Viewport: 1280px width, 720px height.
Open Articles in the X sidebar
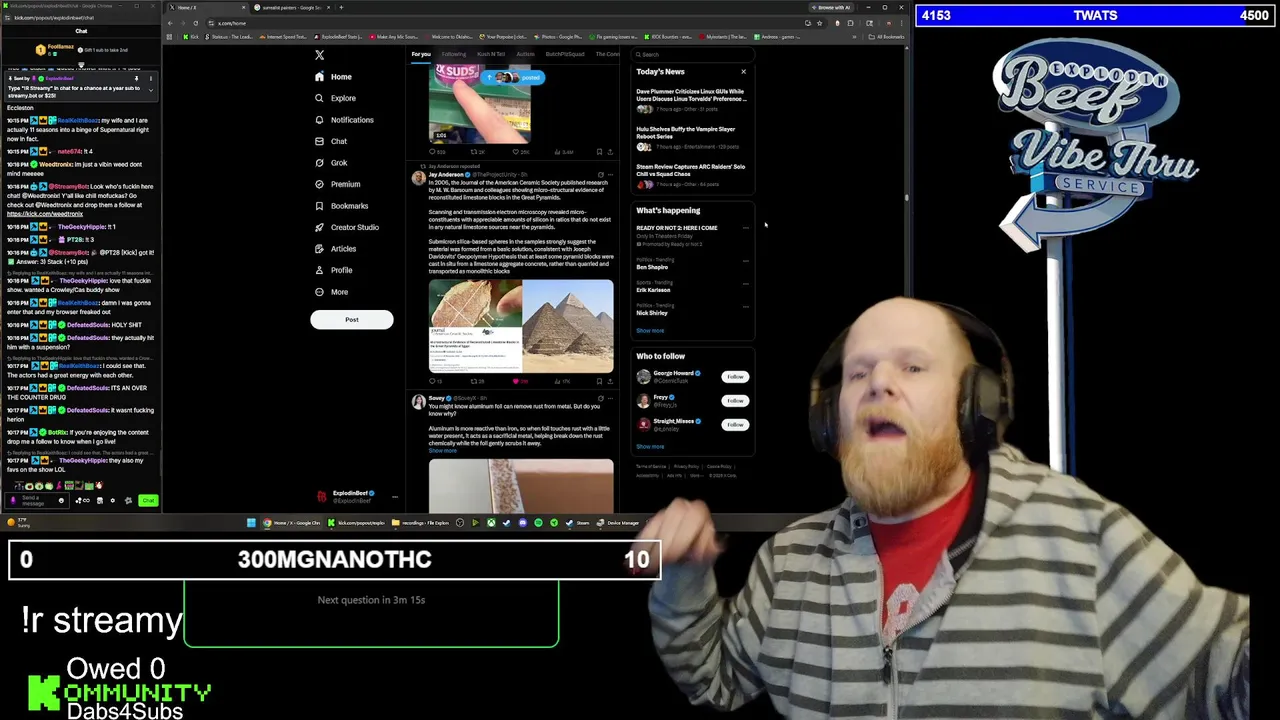point(335,249)
